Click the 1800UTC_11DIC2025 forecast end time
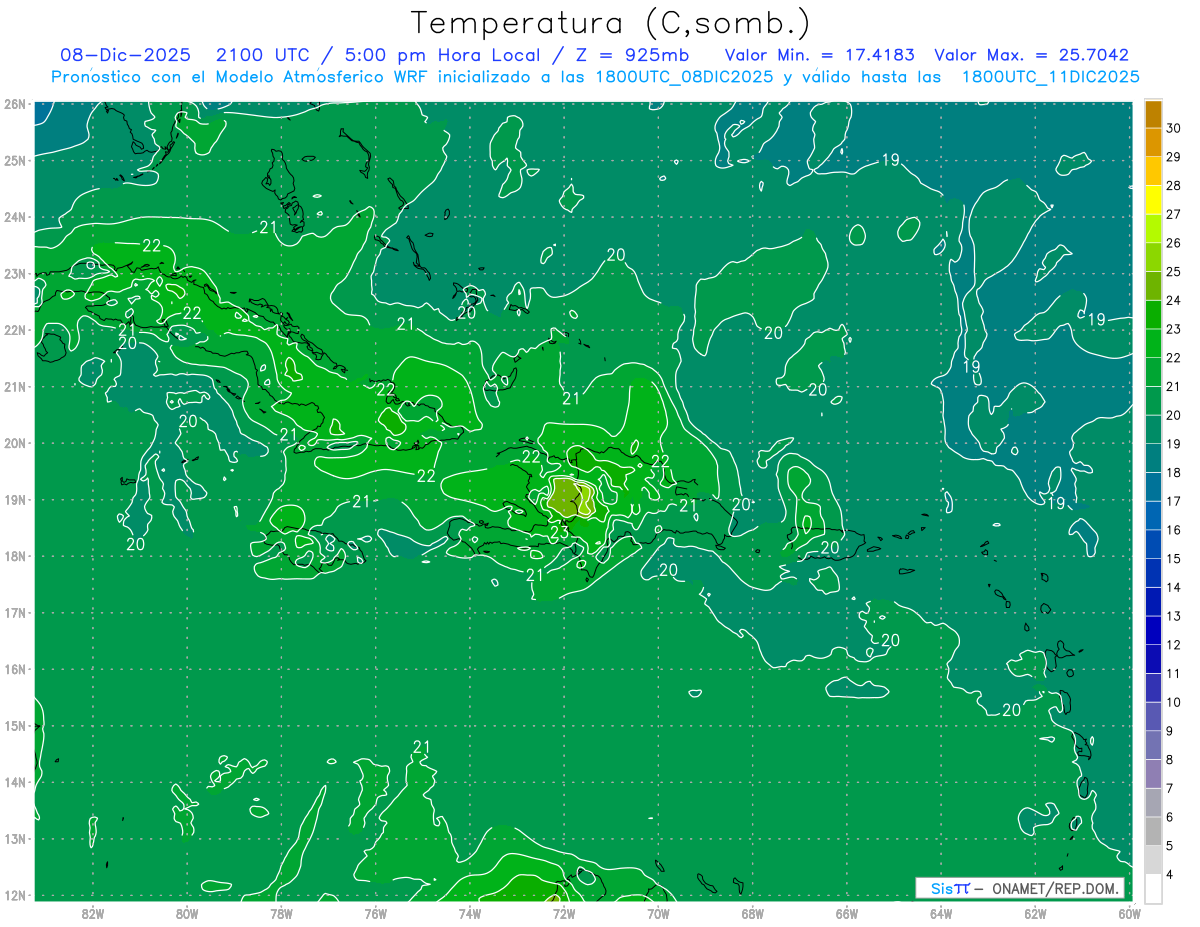1200x927 pixels. (x=1050, y=77)
